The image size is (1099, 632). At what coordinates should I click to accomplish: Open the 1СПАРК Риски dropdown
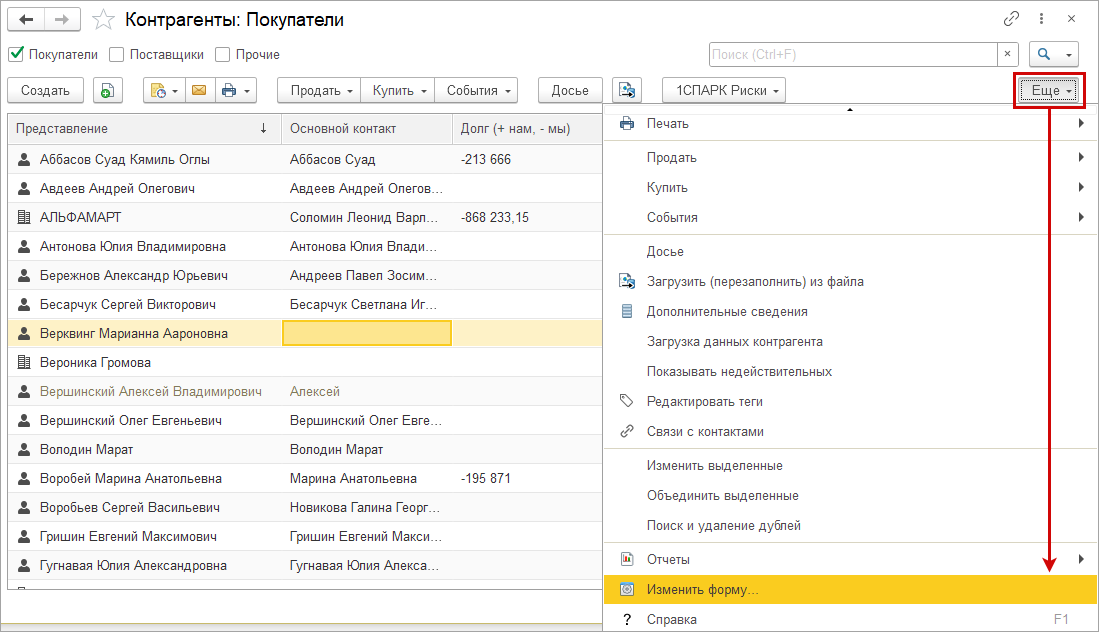[x=724, y=90]
